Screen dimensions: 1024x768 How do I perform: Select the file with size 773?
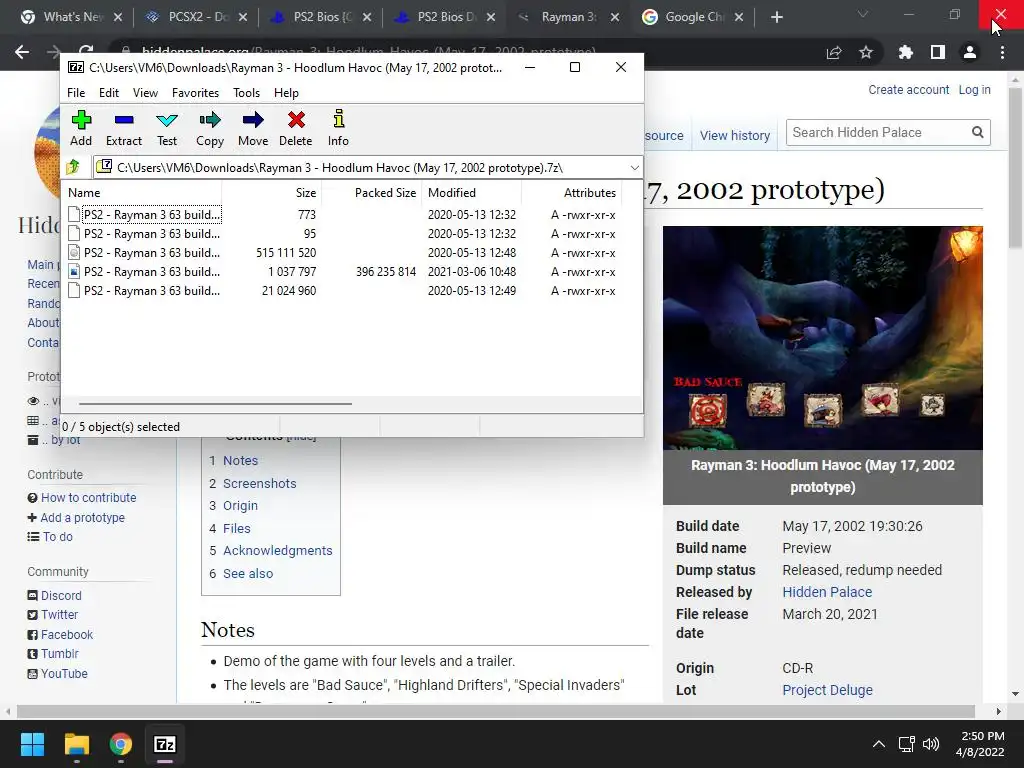342,215
